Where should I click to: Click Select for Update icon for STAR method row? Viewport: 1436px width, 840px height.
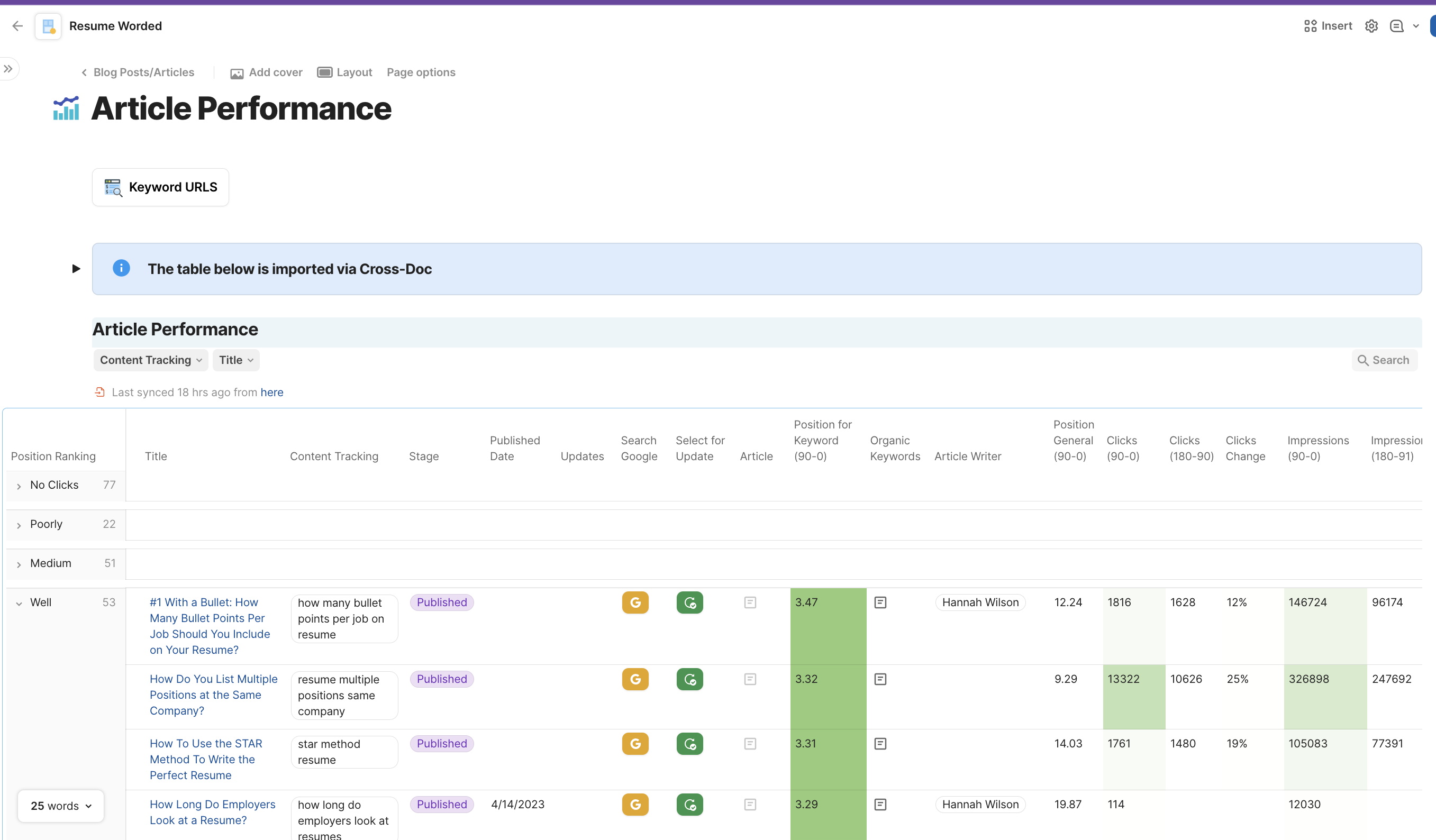pyautogui.click(x=689, y=744)
